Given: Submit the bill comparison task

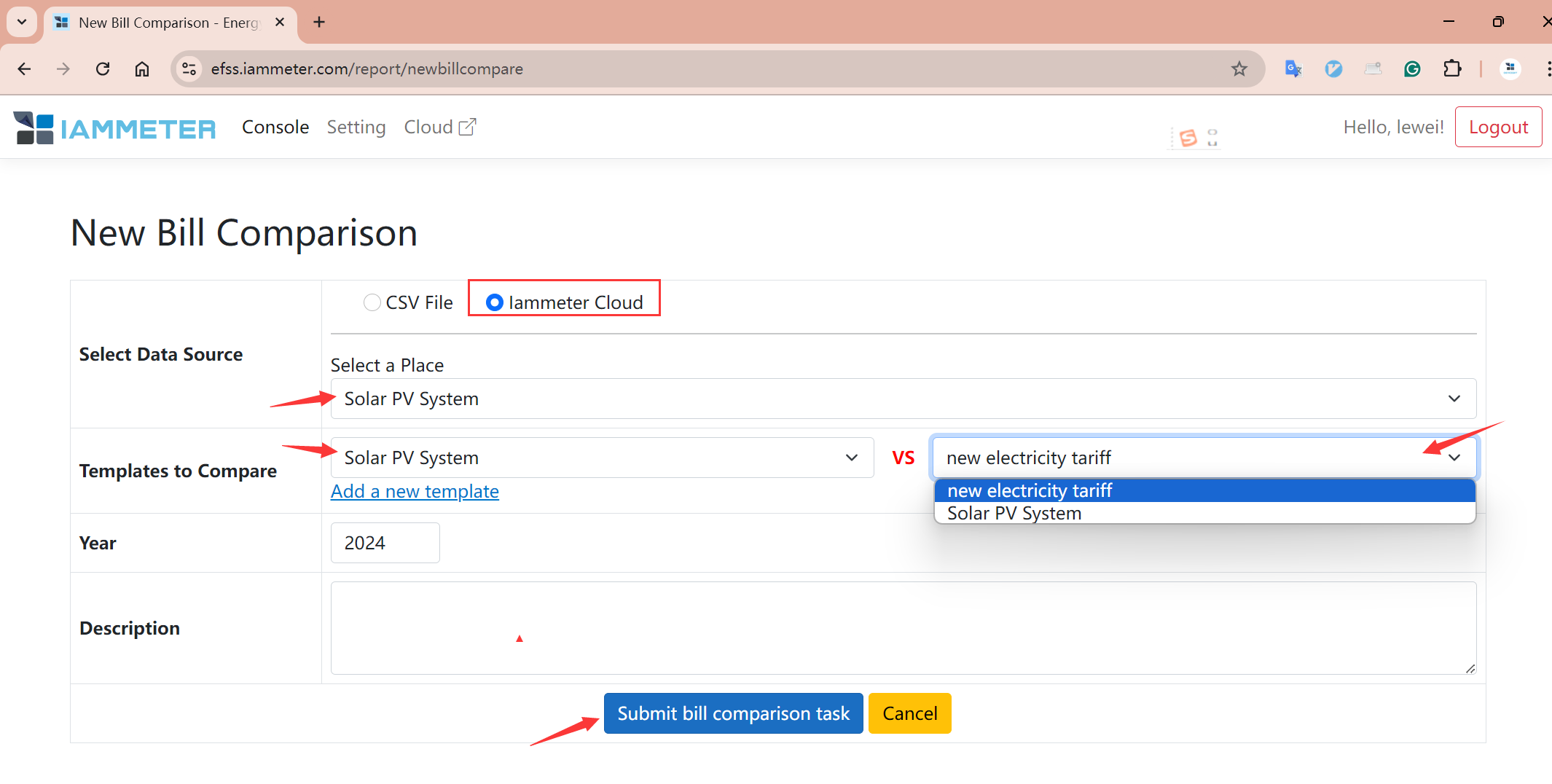Looking at the screenshot, I should pos(733,713).
